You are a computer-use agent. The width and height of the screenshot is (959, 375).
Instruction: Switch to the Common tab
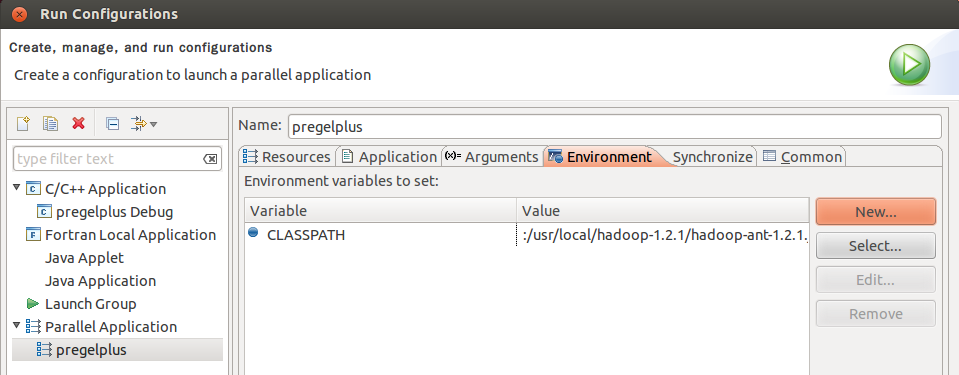coord(802,157)
